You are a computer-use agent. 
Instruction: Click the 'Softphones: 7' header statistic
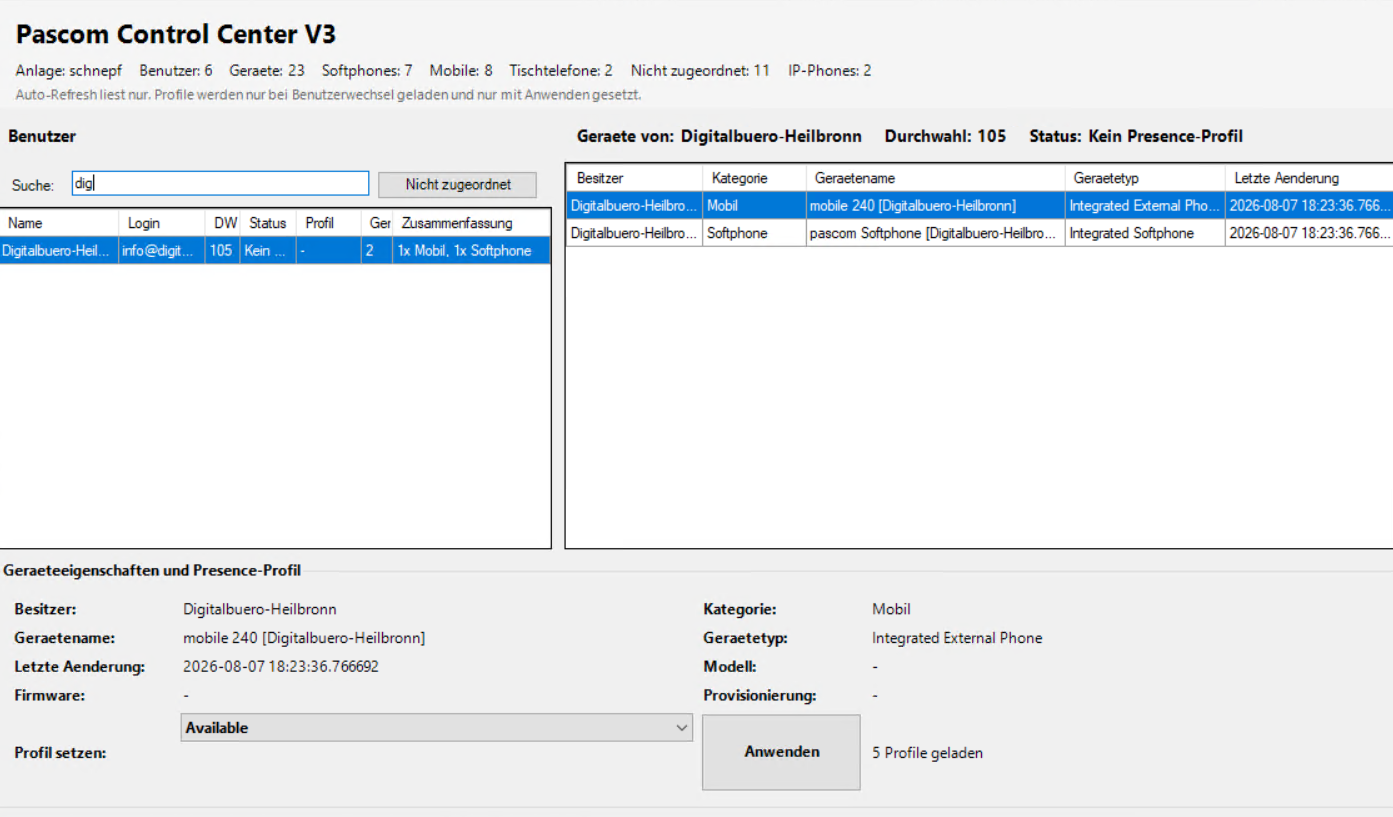[x=367, y=71]
